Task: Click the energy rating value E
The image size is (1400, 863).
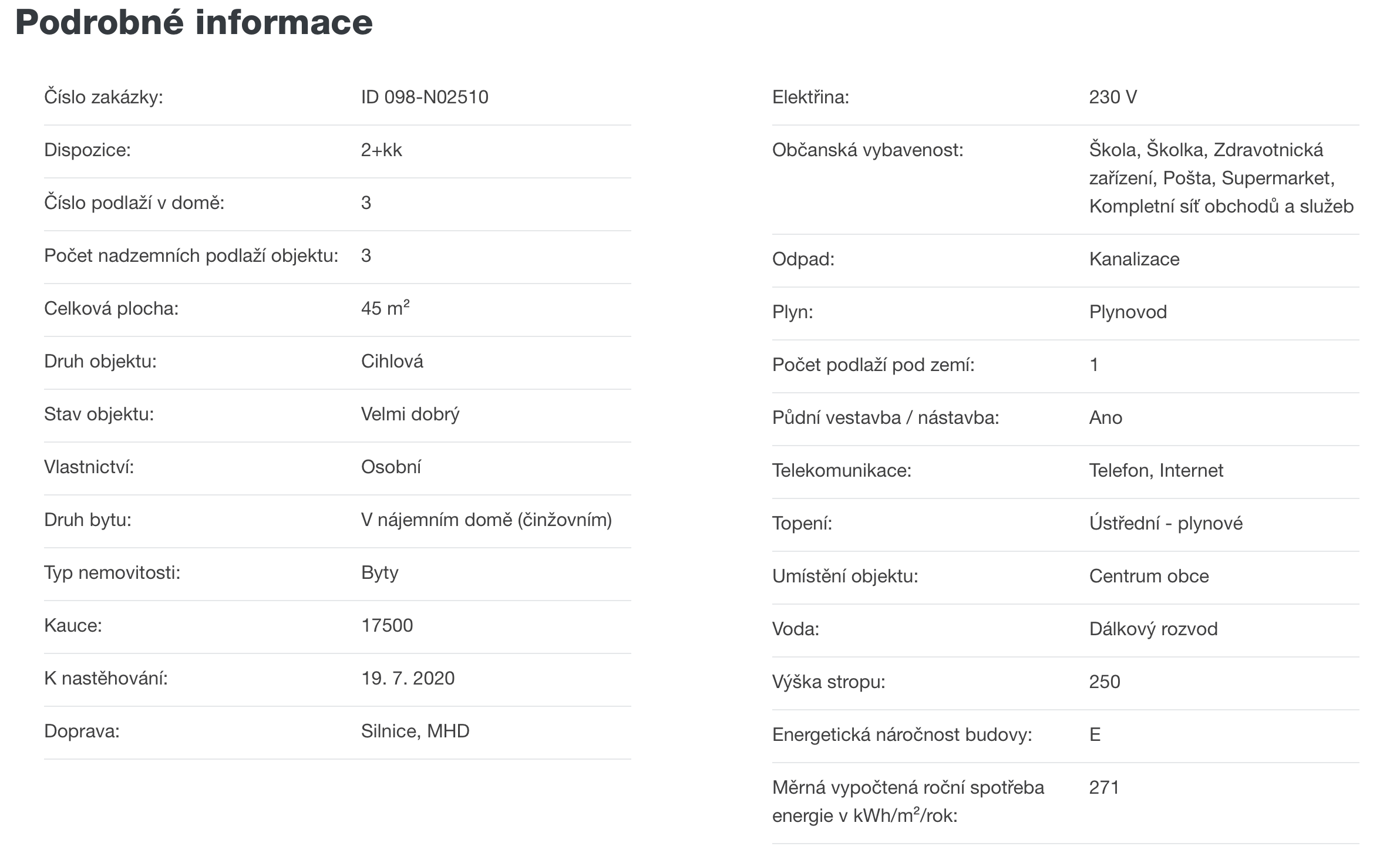Action: point(1095,734)
